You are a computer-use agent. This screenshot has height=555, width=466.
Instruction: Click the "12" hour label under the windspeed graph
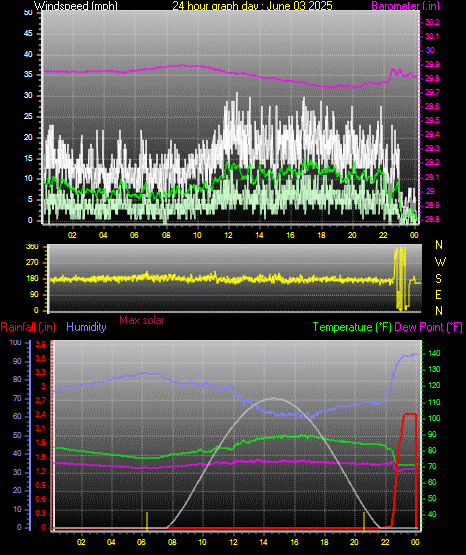coord(228,235)
